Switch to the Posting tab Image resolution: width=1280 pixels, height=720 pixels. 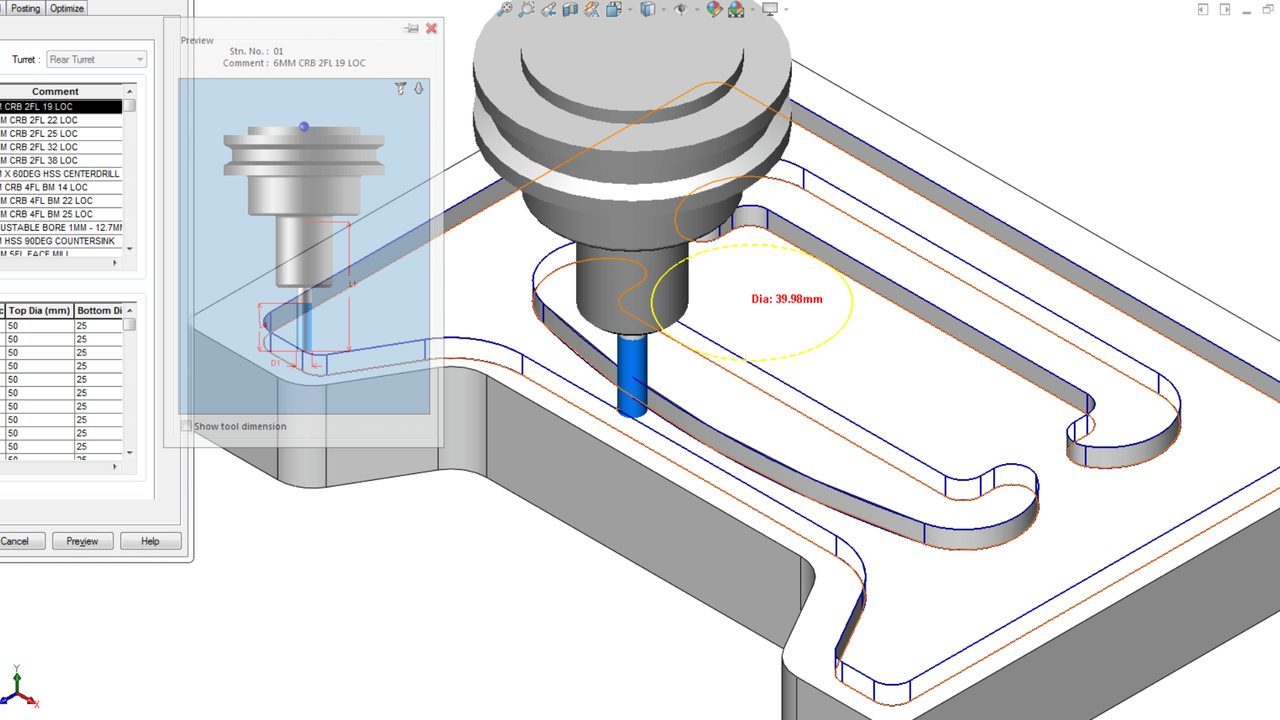click(25, 8)
